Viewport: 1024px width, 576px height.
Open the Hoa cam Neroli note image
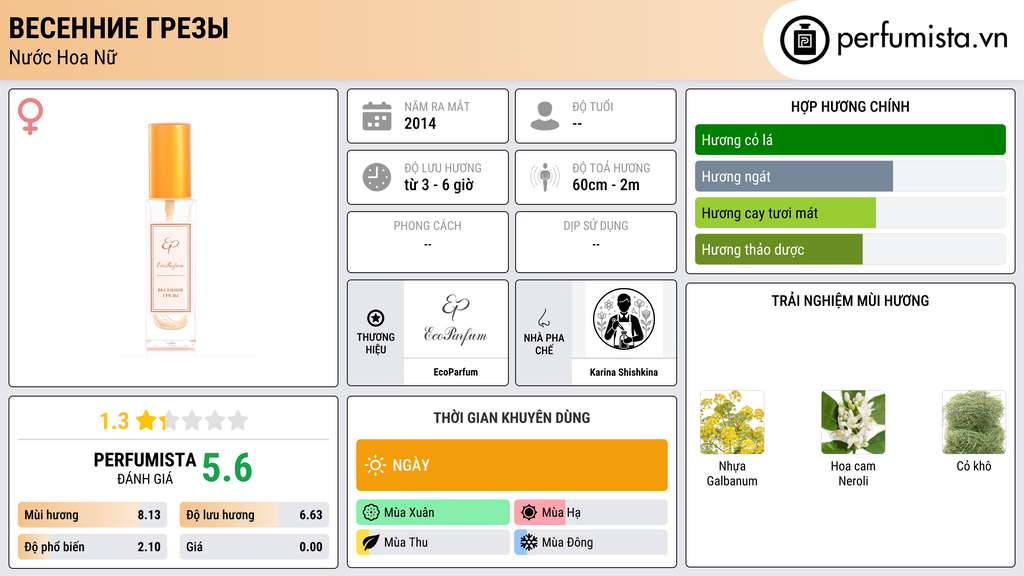pos(853,423)
